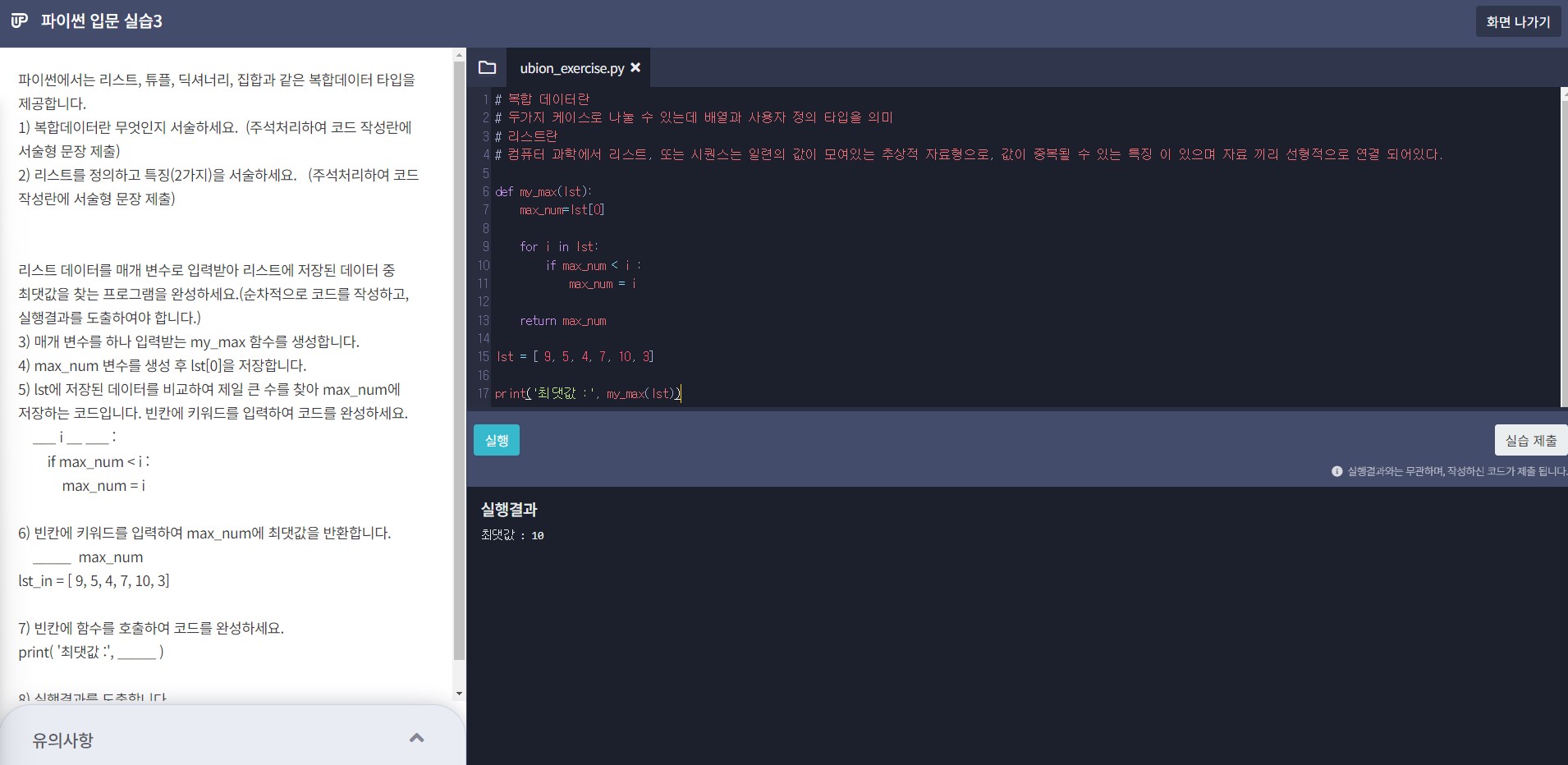This screenshot has width=1568, height=765.
Task: Click the 파이썬 입문 실습3 page title
Action: click(x=102, y=21)
